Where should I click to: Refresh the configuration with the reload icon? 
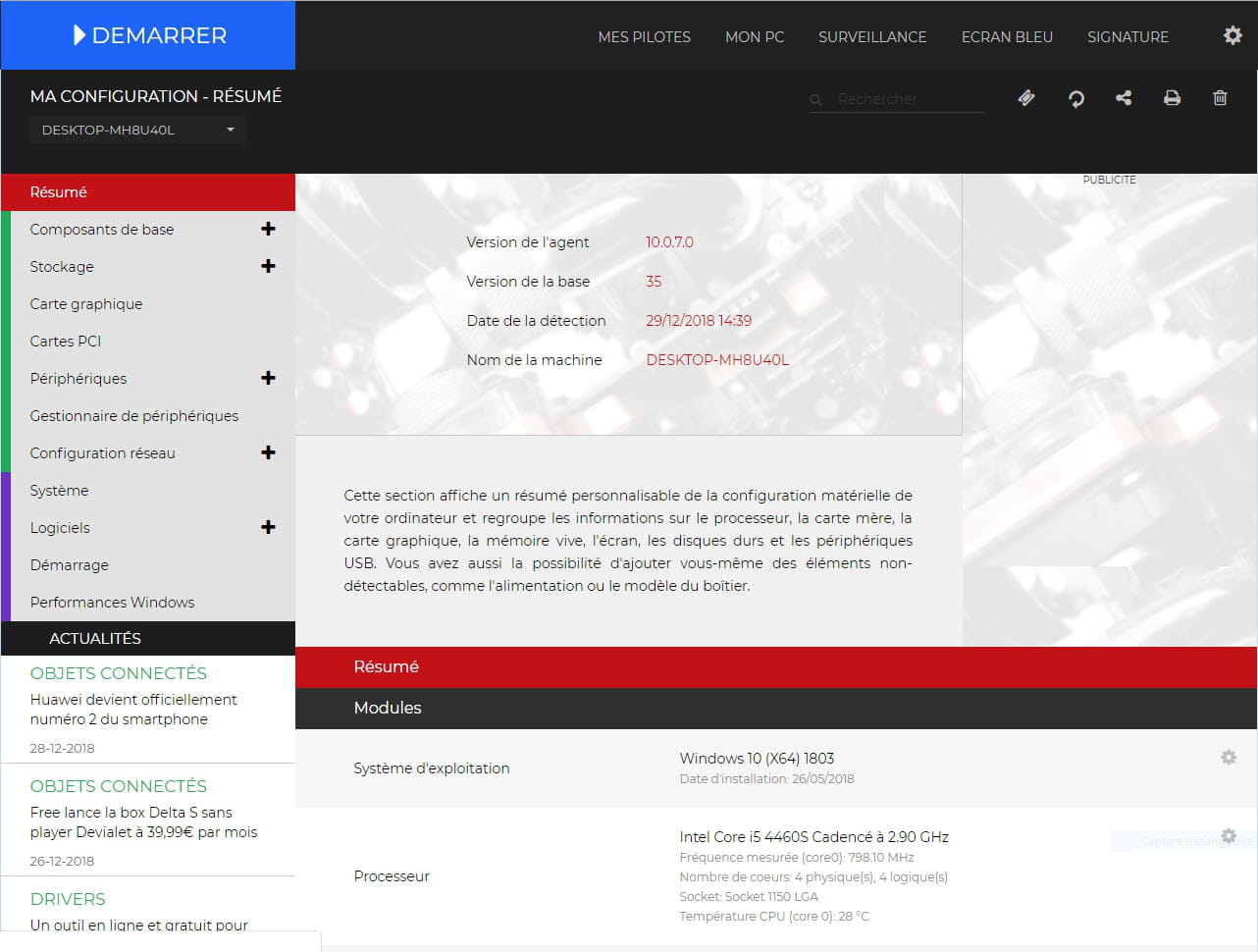[x=1076, y=98]
